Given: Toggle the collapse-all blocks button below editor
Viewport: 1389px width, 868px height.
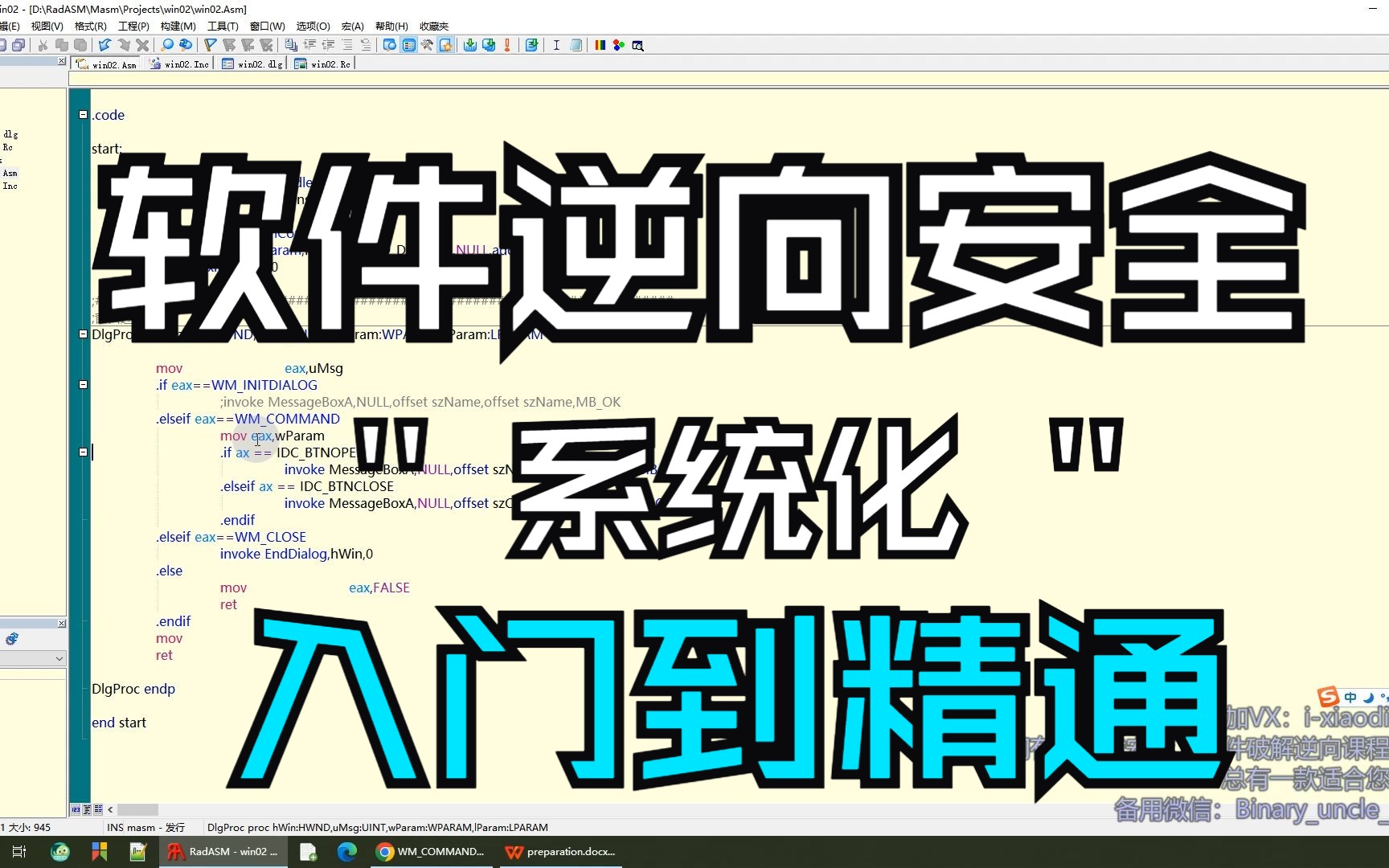Looking at the screenshot, I should [98, 809].
